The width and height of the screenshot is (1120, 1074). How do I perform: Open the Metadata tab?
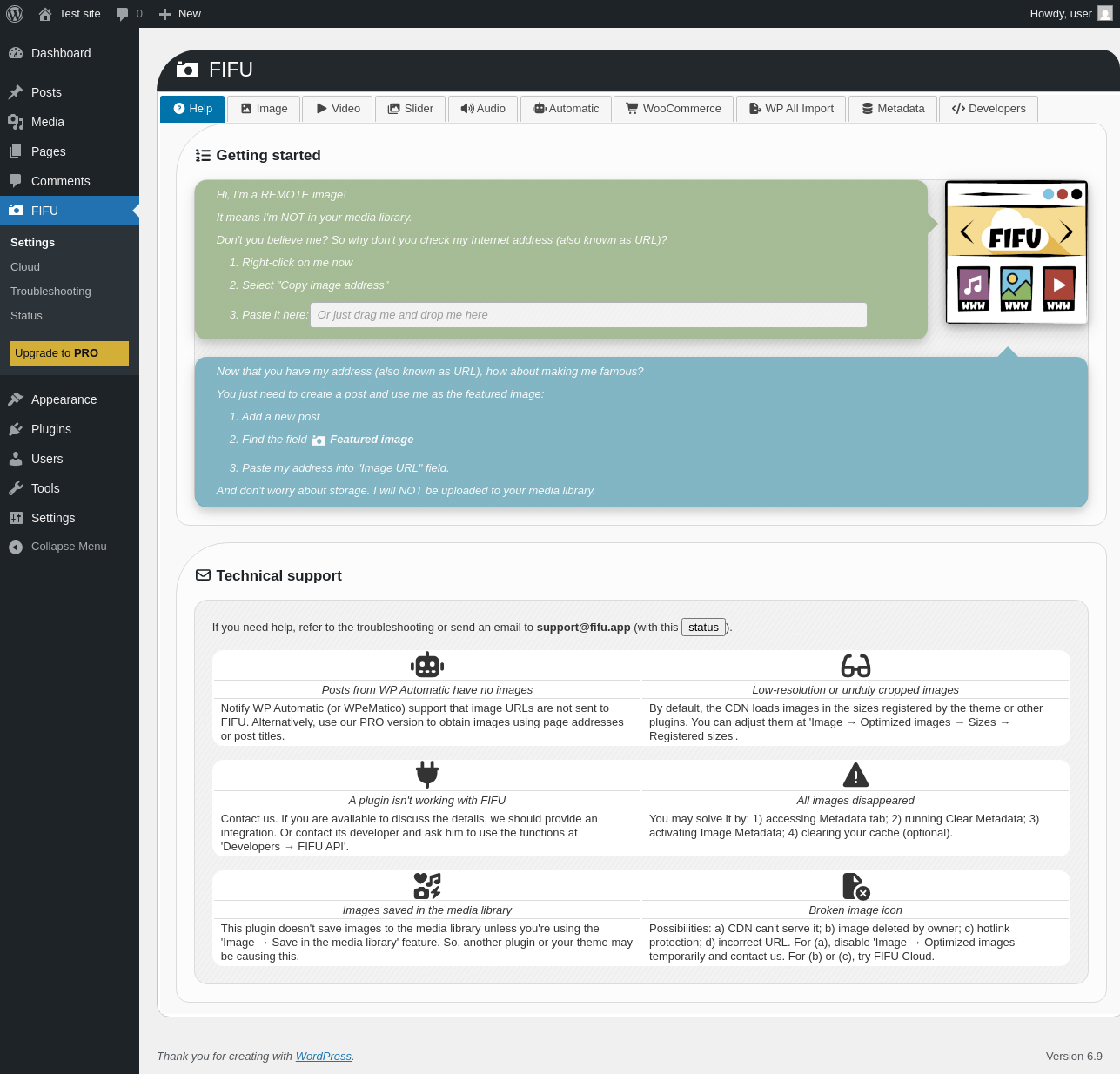click(x=893, y=109)
